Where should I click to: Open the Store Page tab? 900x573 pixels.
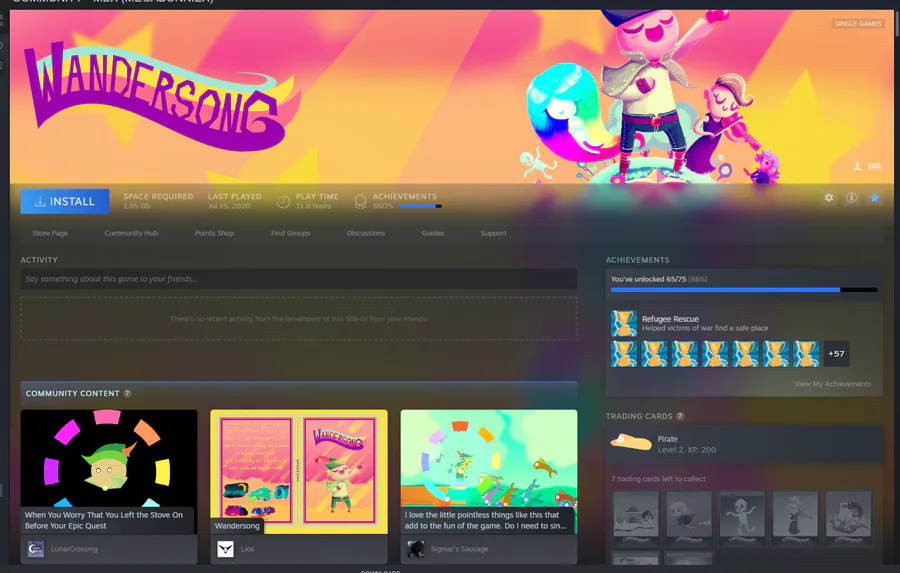pos(50,233)
